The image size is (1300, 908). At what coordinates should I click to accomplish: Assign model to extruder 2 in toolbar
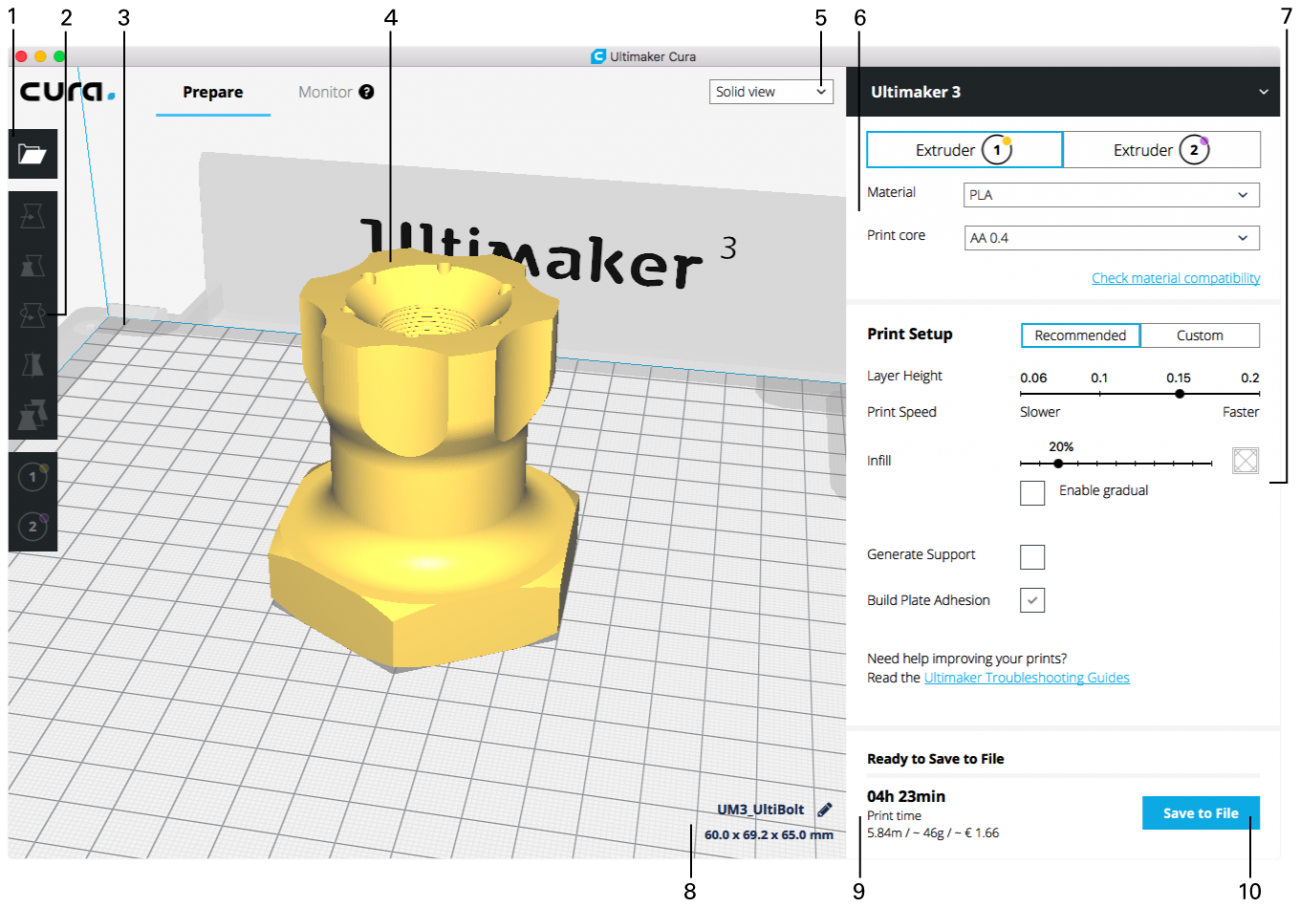point(33,526)
